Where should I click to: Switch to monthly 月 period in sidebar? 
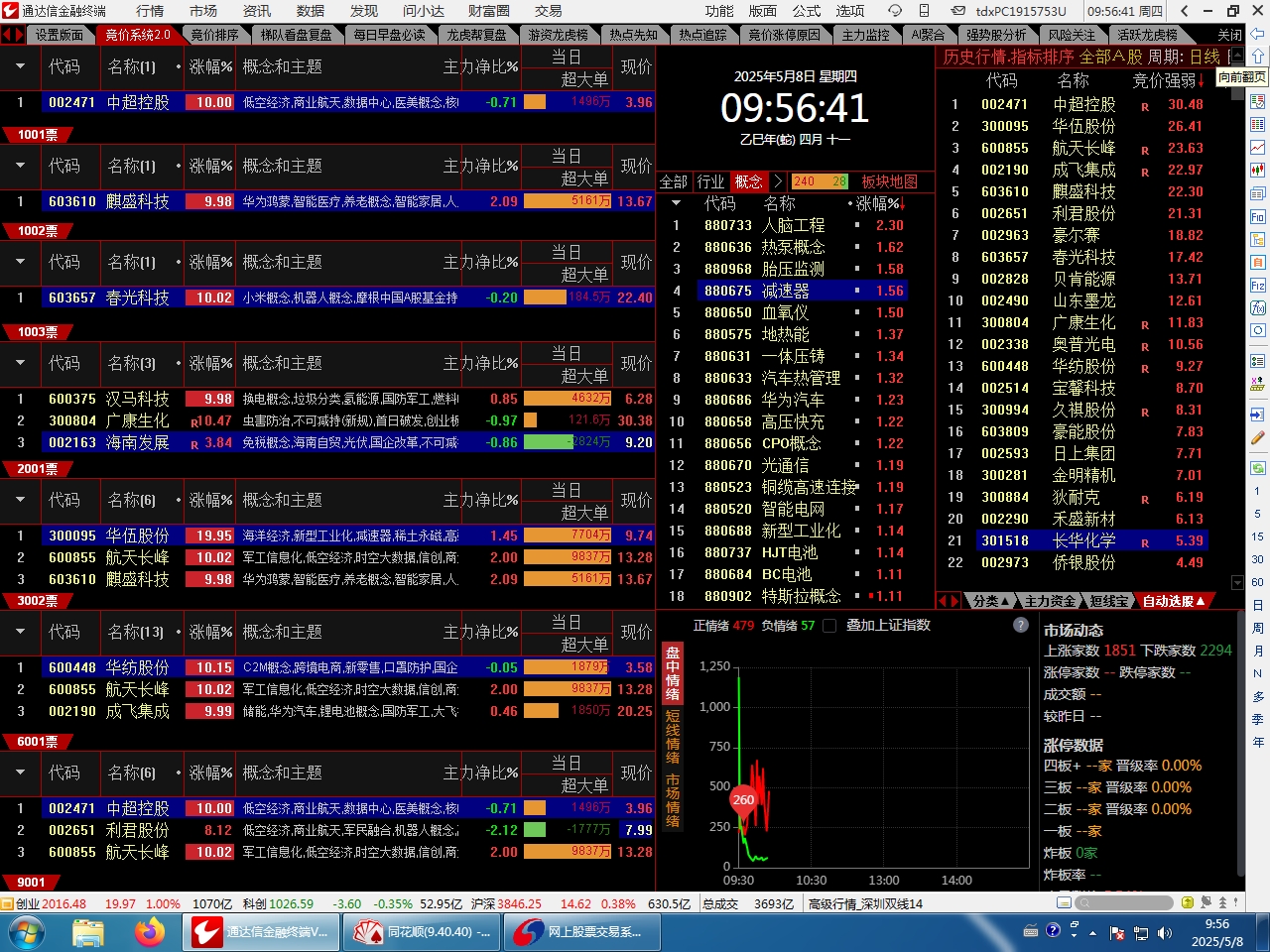tap(1258, 651)
